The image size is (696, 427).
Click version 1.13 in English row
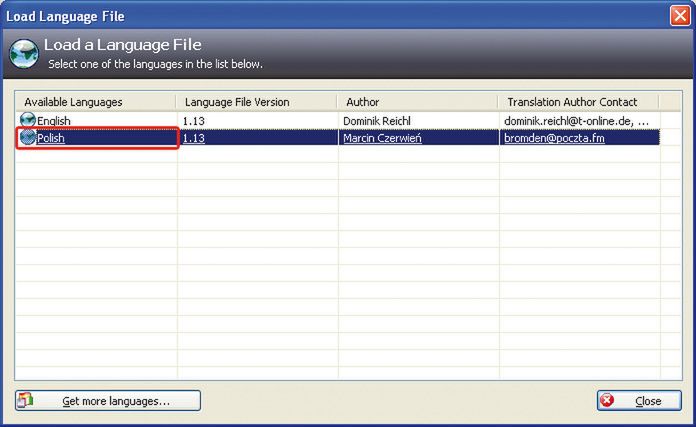point(194,121)
